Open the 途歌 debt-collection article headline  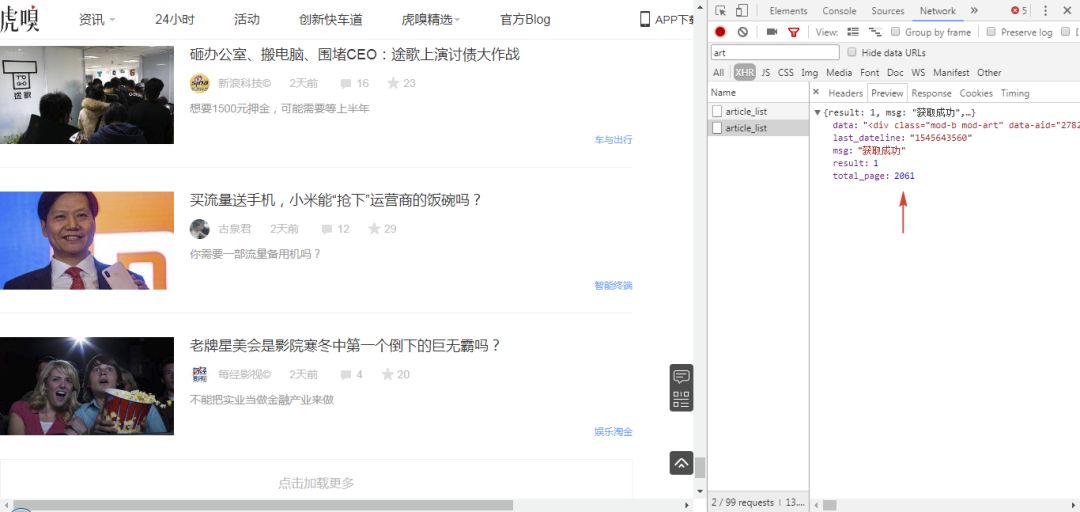coord(354,54)
